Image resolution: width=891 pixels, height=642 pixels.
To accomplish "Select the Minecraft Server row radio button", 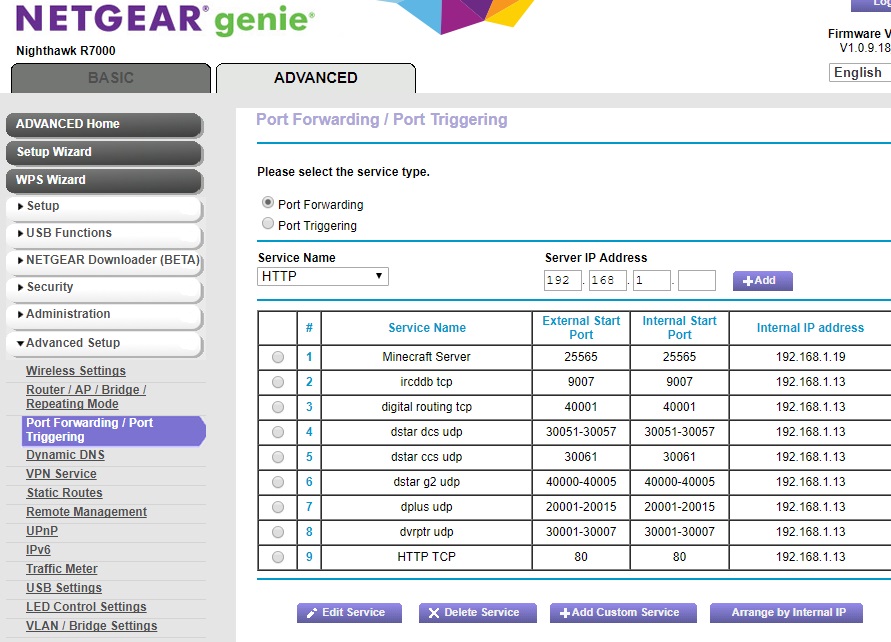I will [x=277, y=357].
